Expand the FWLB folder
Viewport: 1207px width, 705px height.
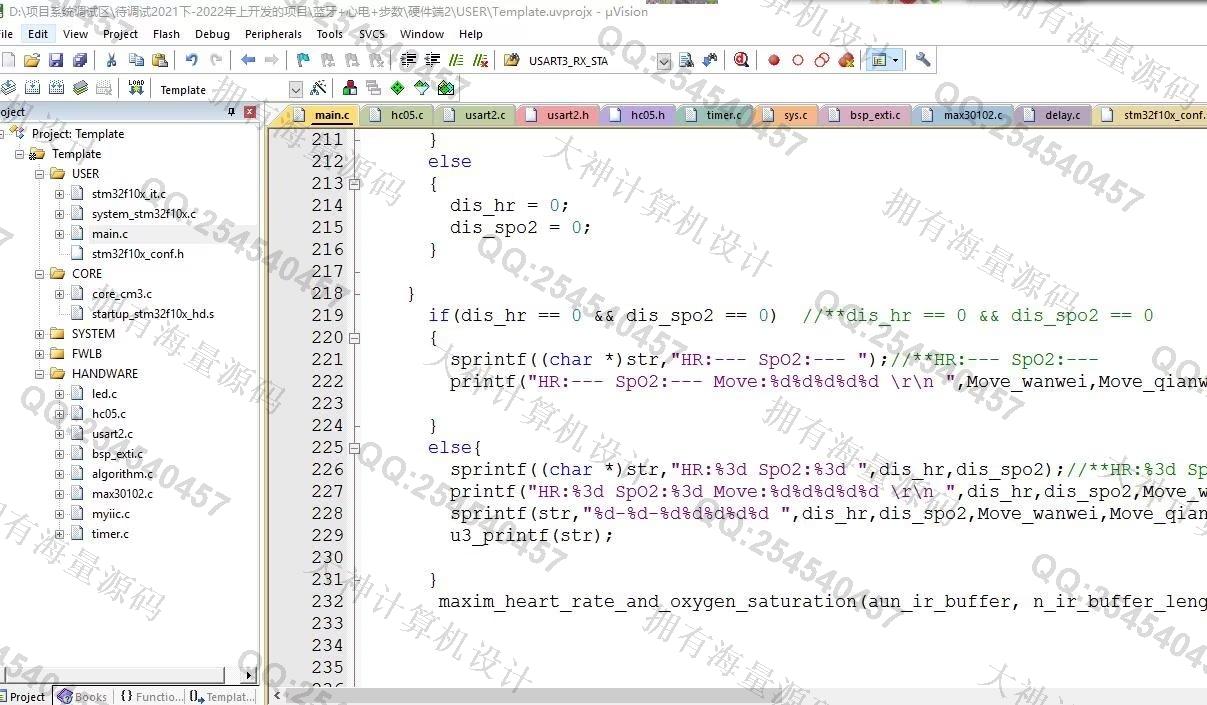39,353
